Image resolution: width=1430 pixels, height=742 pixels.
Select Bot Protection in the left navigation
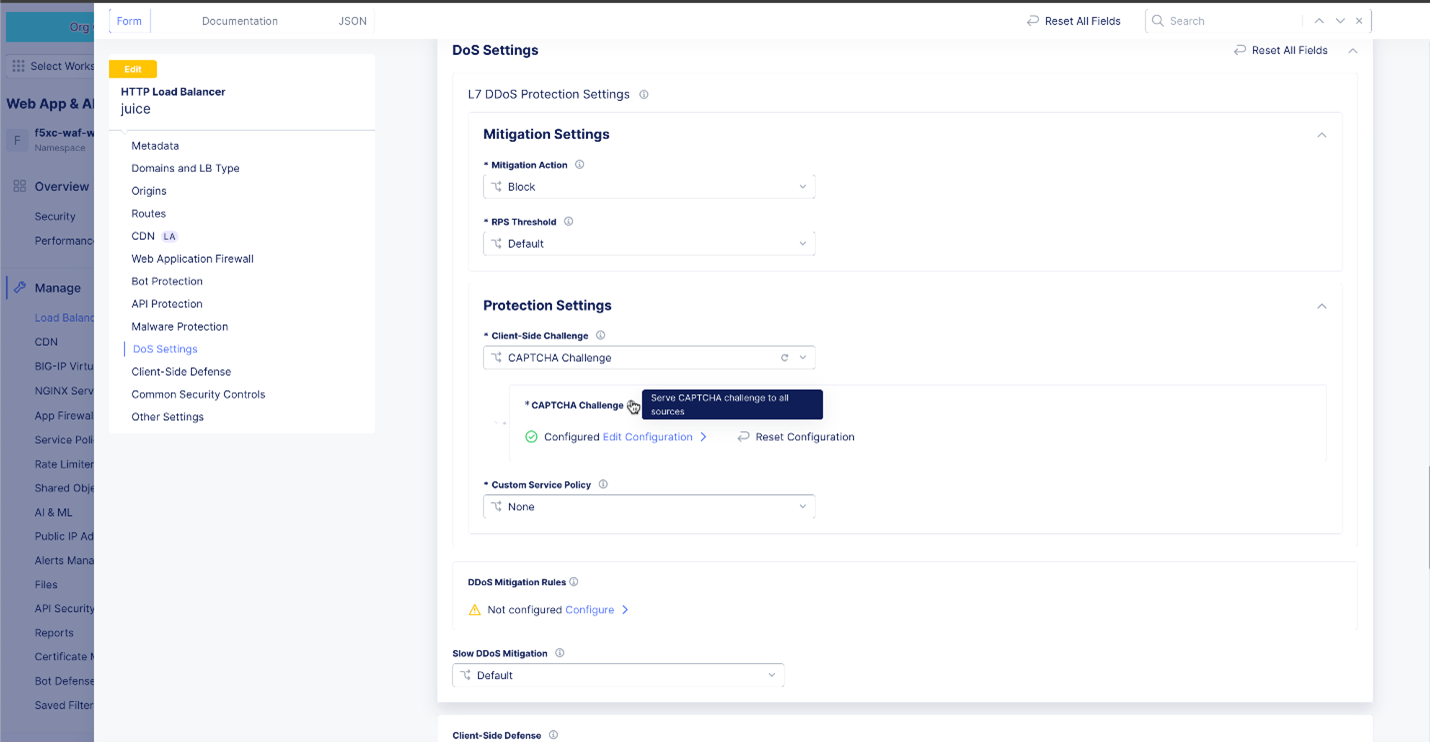[166, 281]
